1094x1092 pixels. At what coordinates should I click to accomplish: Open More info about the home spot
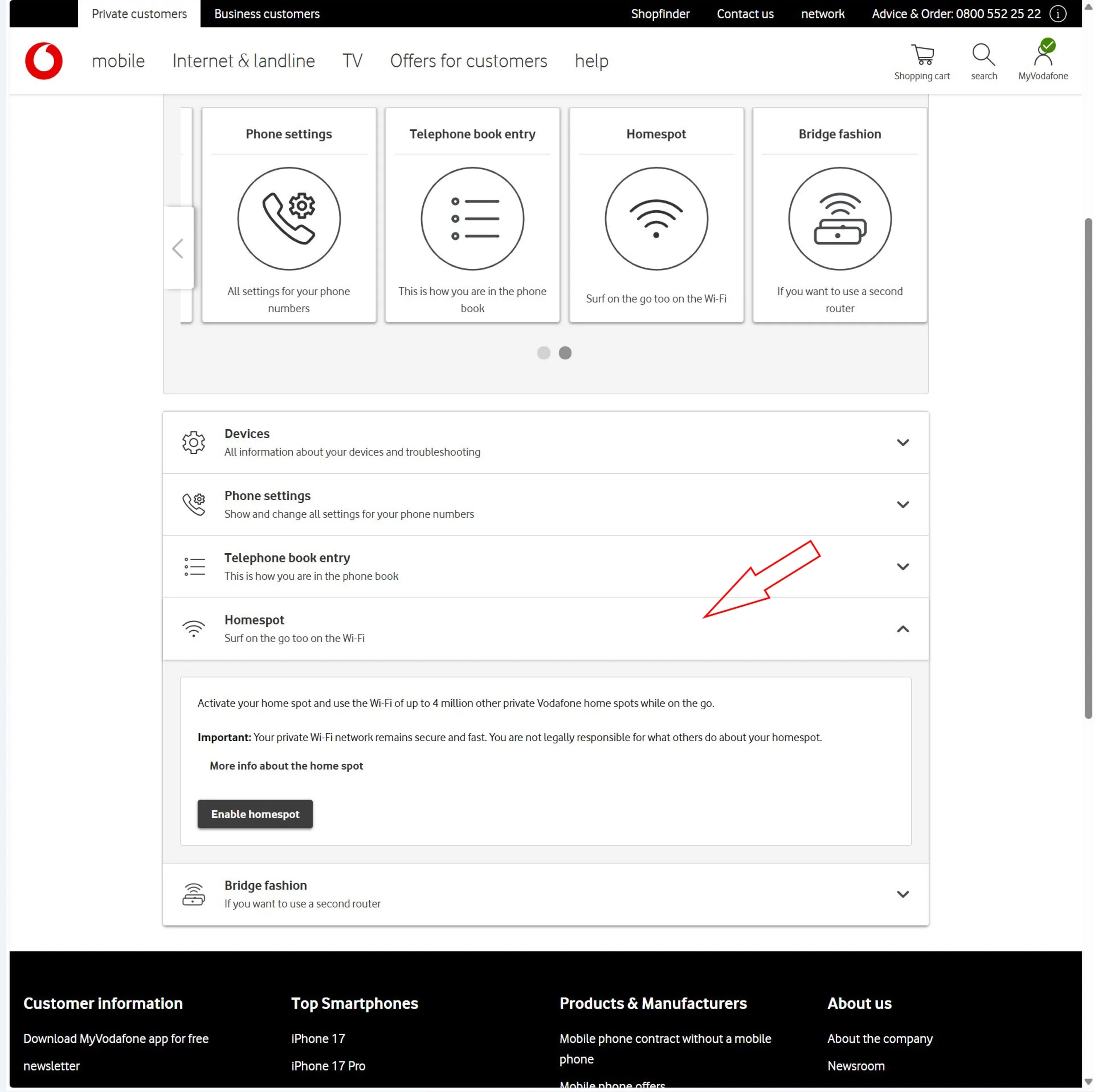click(286, 765)
